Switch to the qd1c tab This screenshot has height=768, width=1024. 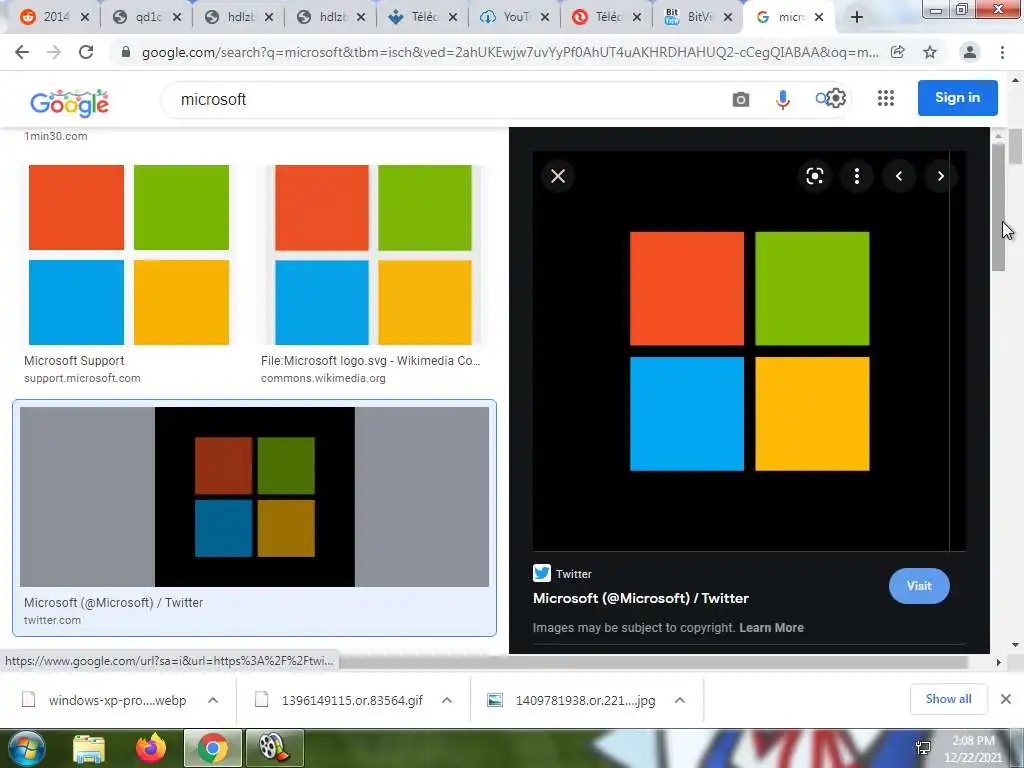146,18
